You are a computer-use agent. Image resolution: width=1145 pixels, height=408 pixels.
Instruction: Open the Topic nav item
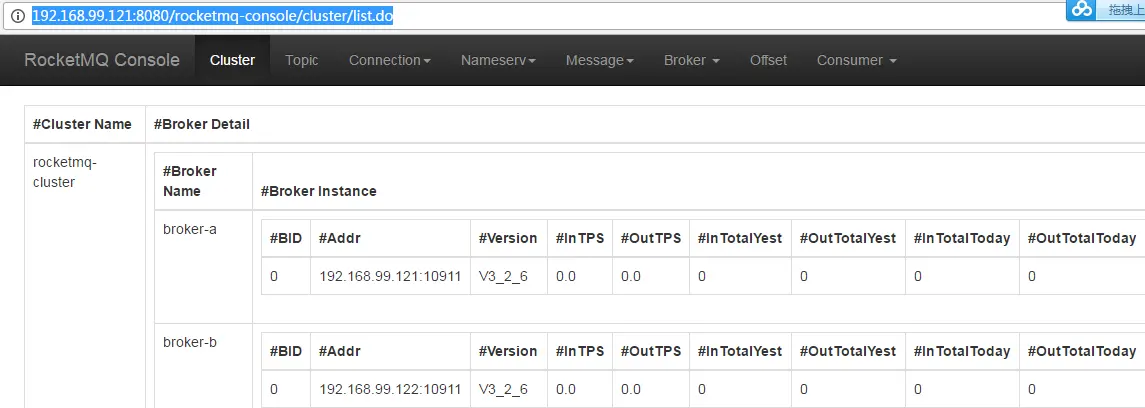[x=302, y=60]
